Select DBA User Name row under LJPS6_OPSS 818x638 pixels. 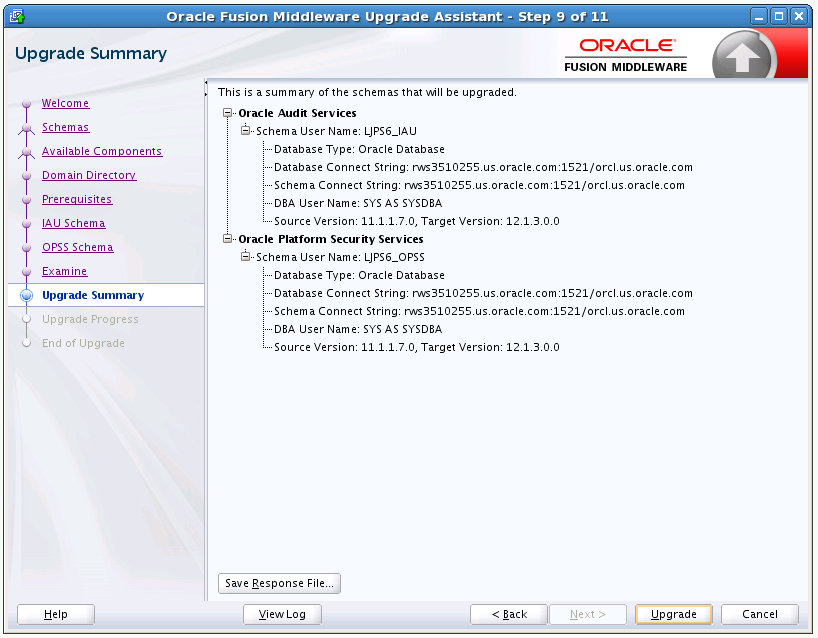(358, 329)
